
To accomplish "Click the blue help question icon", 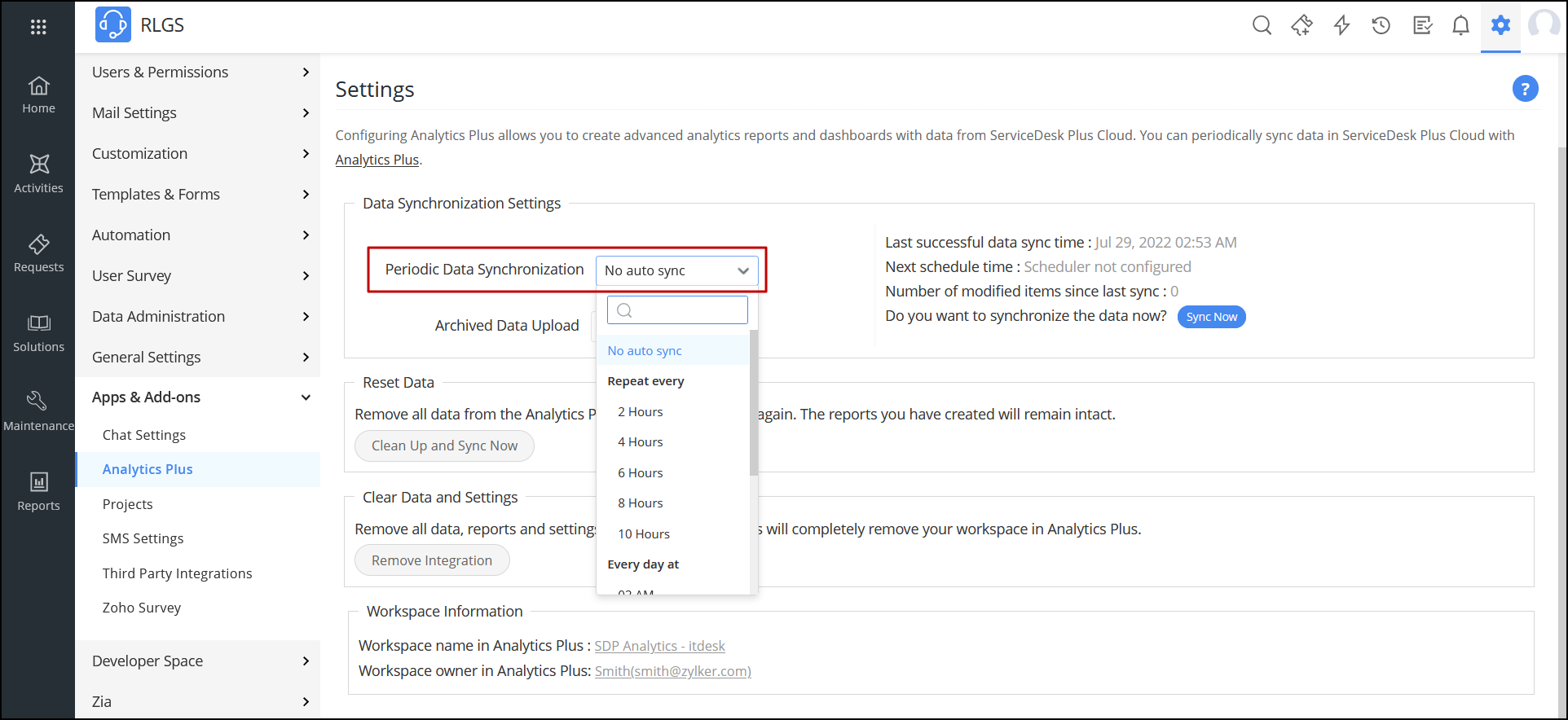I will 1525,89.
